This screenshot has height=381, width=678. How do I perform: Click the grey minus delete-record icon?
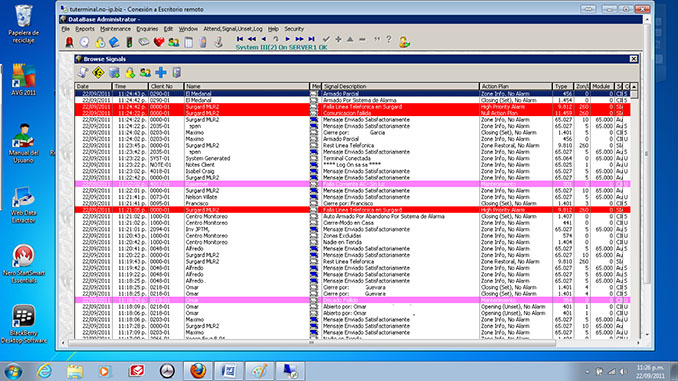362,39
